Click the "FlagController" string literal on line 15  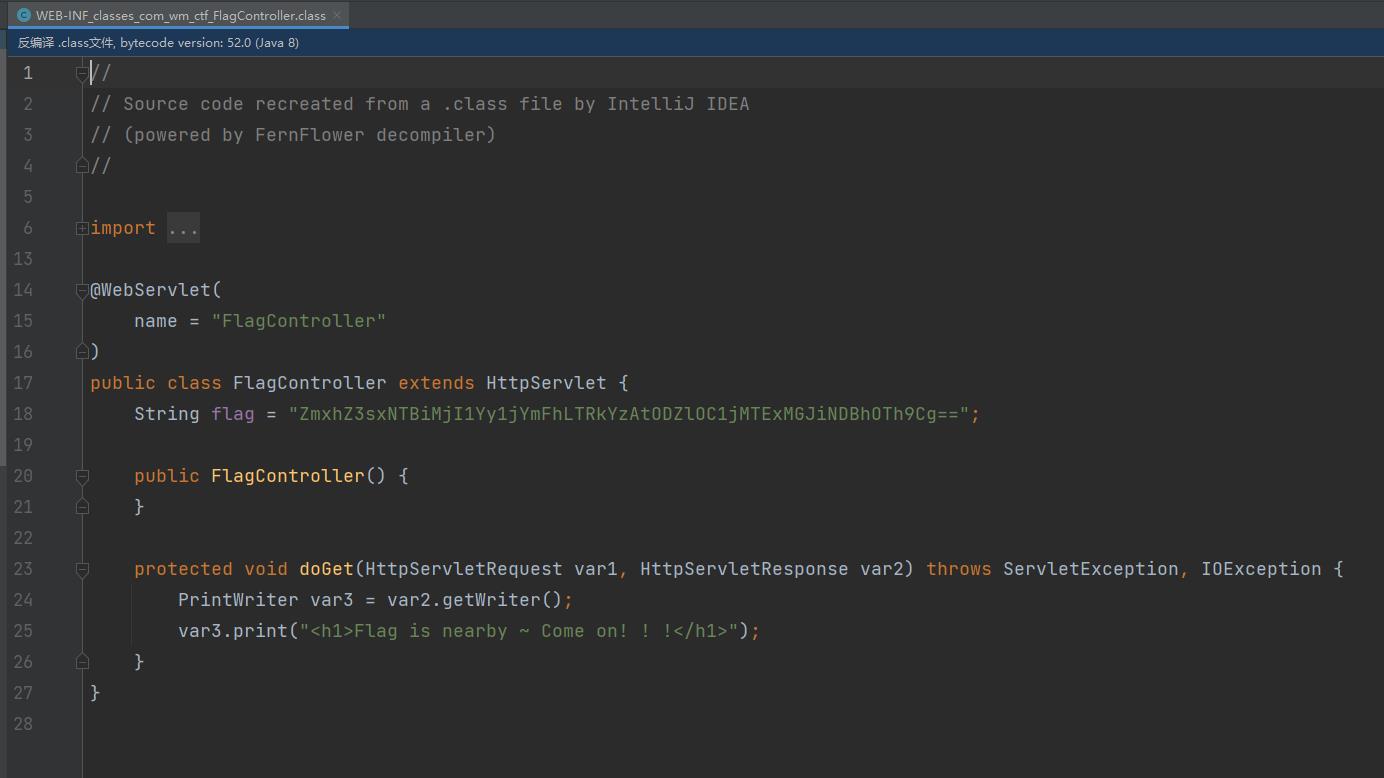299,321
